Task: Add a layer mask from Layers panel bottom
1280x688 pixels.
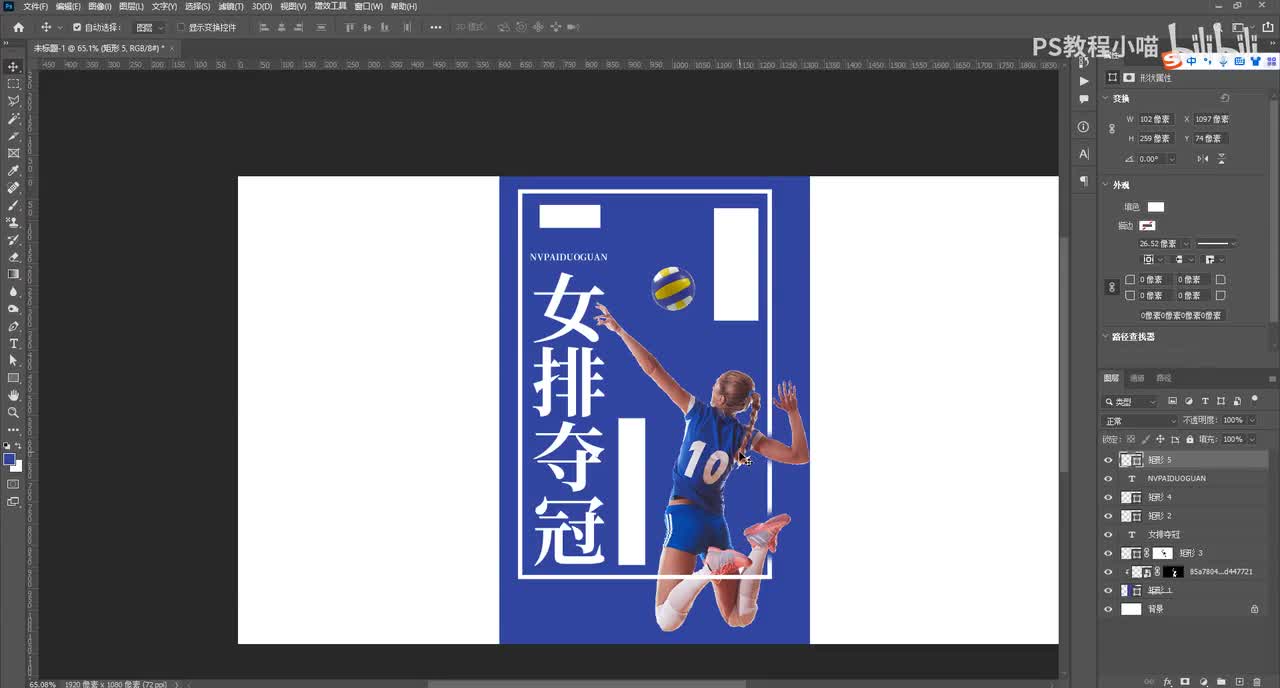Action: tap(1185, 682)
